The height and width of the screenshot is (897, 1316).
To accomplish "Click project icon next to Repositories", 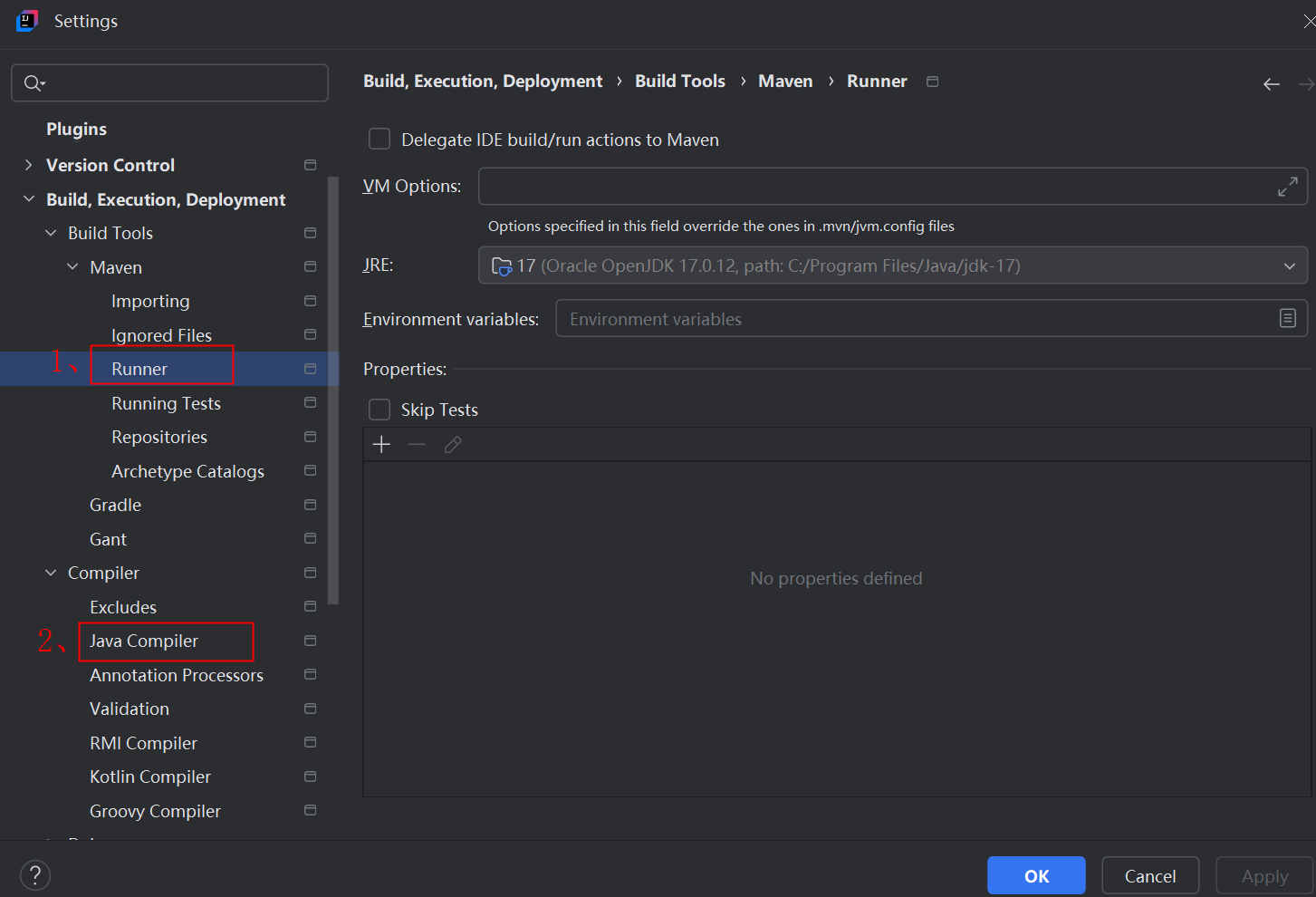I will [x=310, y=437].
